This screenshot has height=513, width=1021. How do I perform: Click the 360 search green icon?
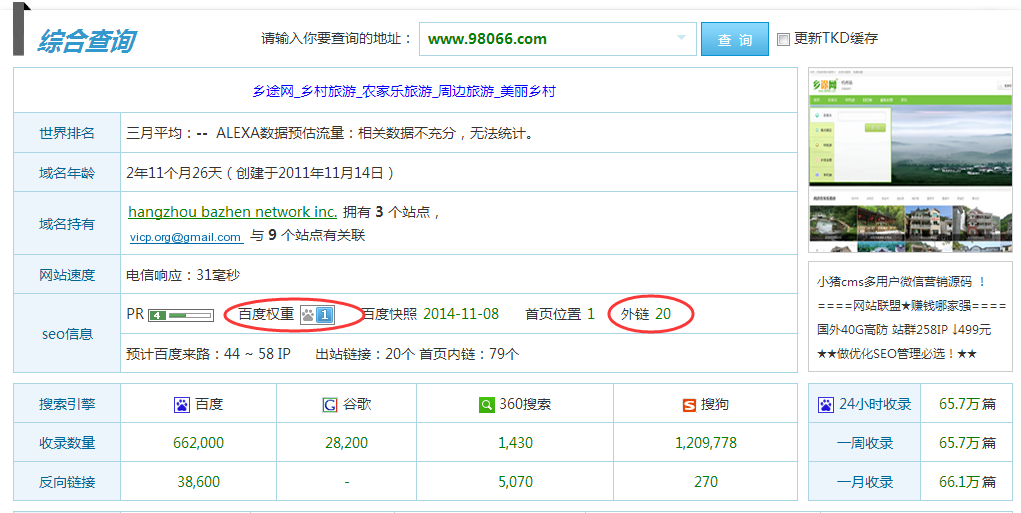tap(486, 405)
